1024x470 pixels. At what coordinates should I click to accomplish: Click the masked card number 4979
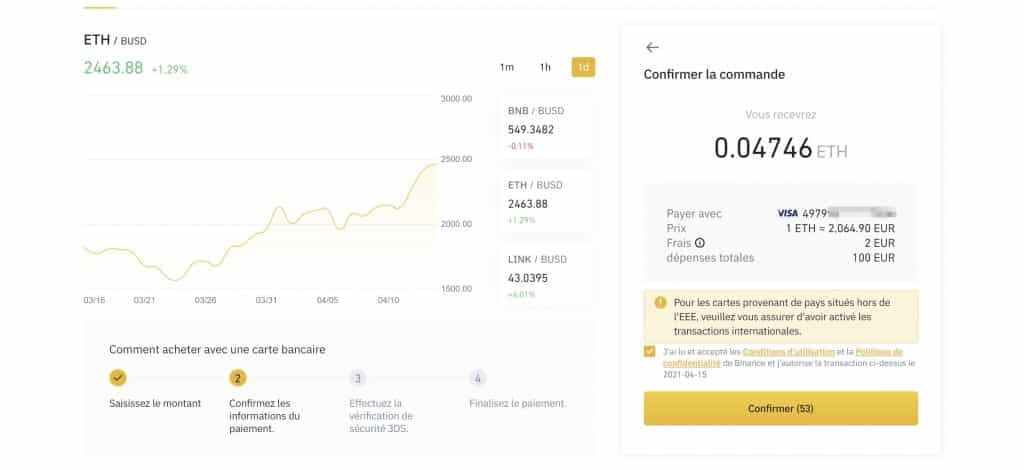point(849,213)
